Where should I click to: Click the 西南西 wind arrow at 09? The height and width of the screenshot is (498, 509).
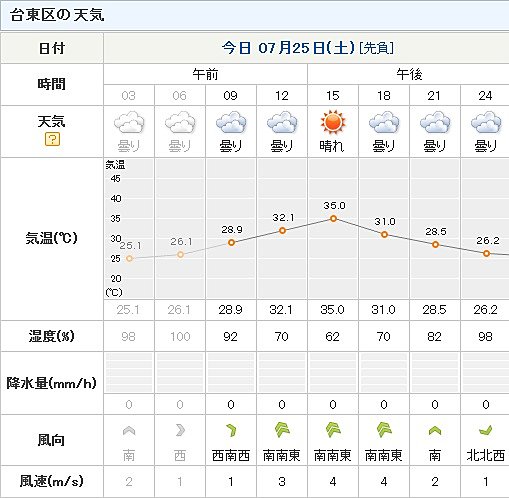pos(231,430)
